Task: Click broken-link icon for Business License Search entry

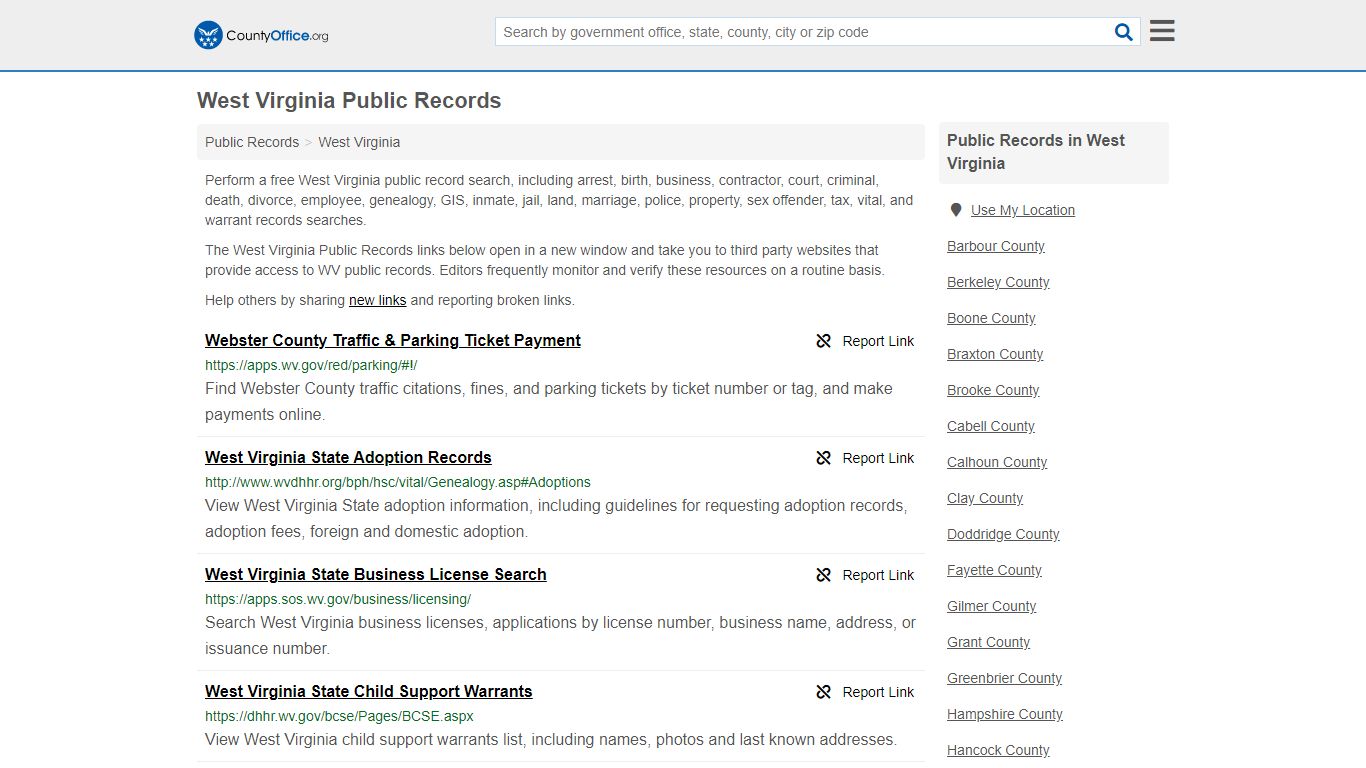Action: [x=824, y=575]
